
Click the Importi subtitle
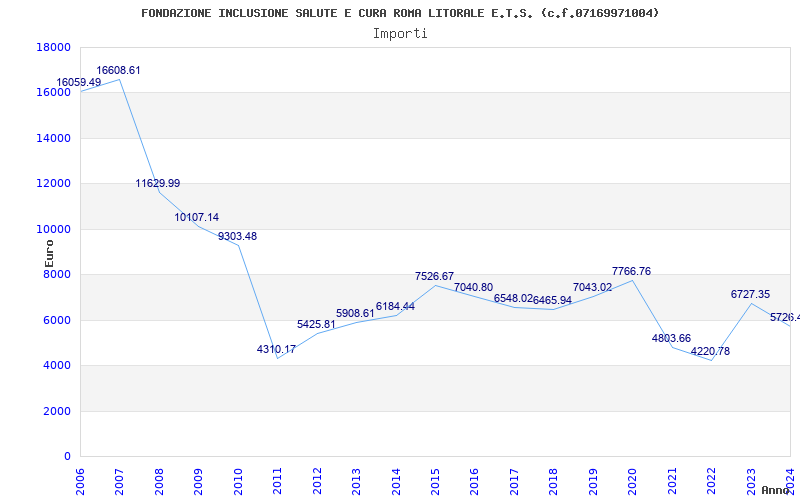(400, 34)
